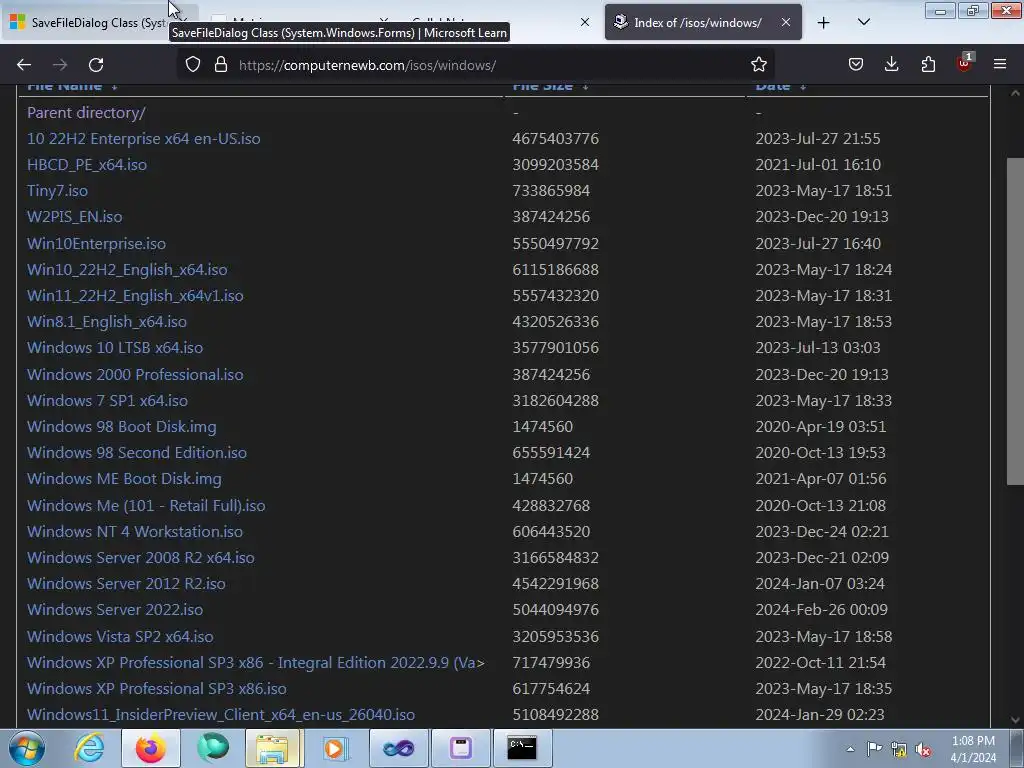Viewport: 1024px width, 768px height.
Task: Open Save to Pocket icon
Action: [x=856, y=65]
